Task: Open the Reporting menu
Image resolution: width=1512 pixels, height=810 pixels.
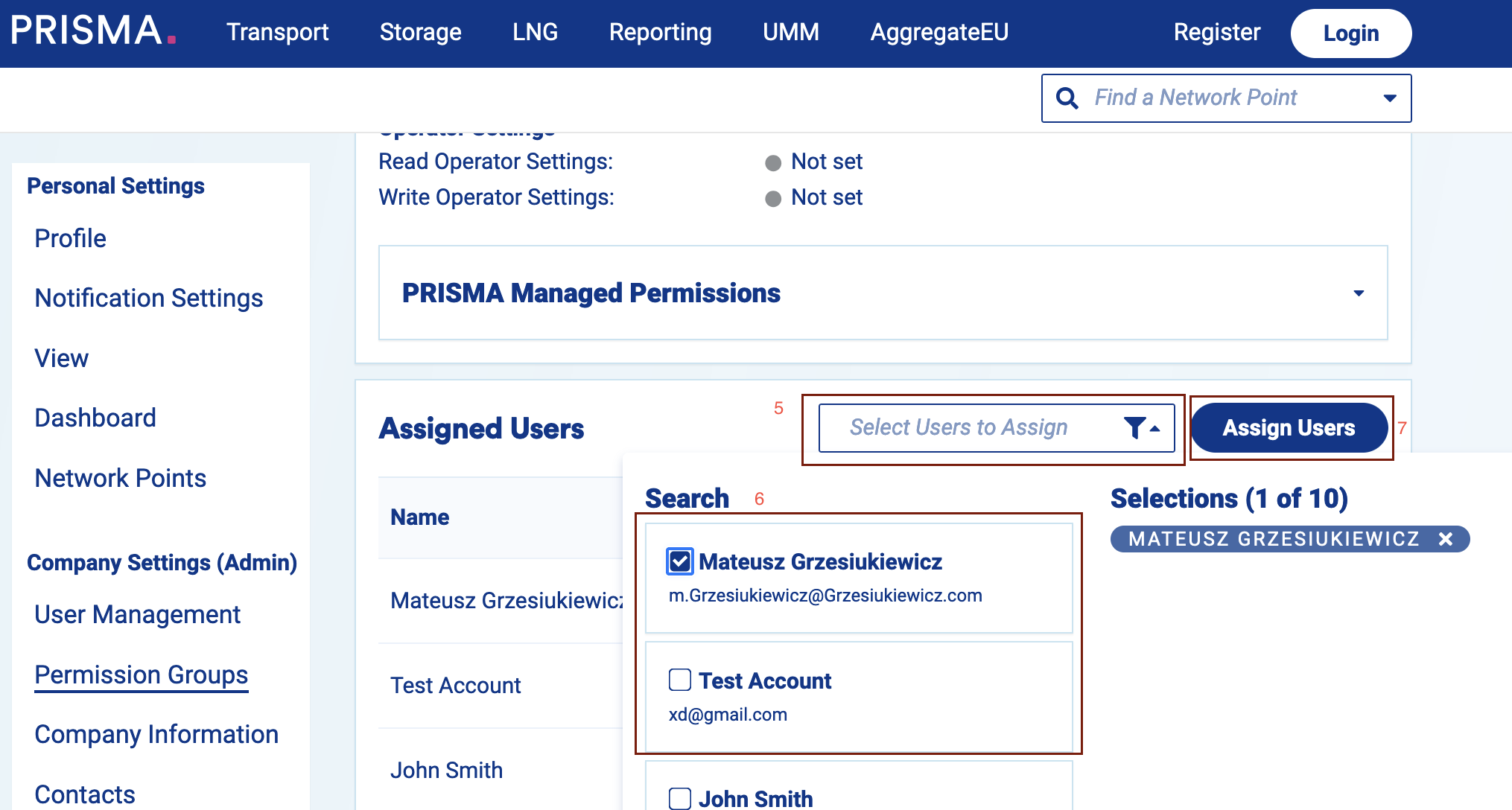Action: point(660,32)
